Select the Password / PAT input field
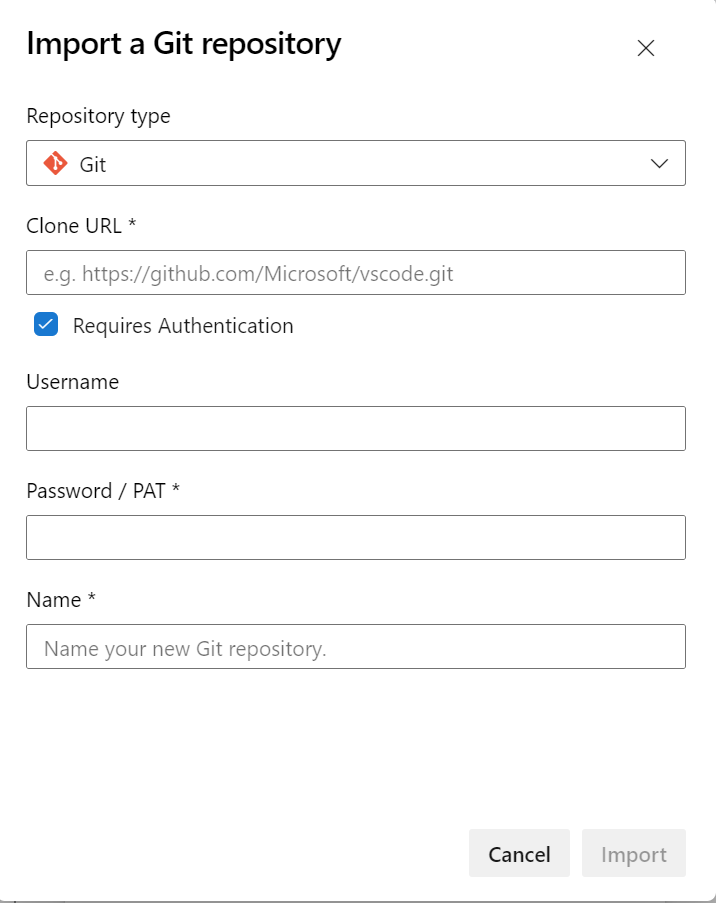Image resolution: width=716 pixels, height=903 pixels. pos(355,538)
